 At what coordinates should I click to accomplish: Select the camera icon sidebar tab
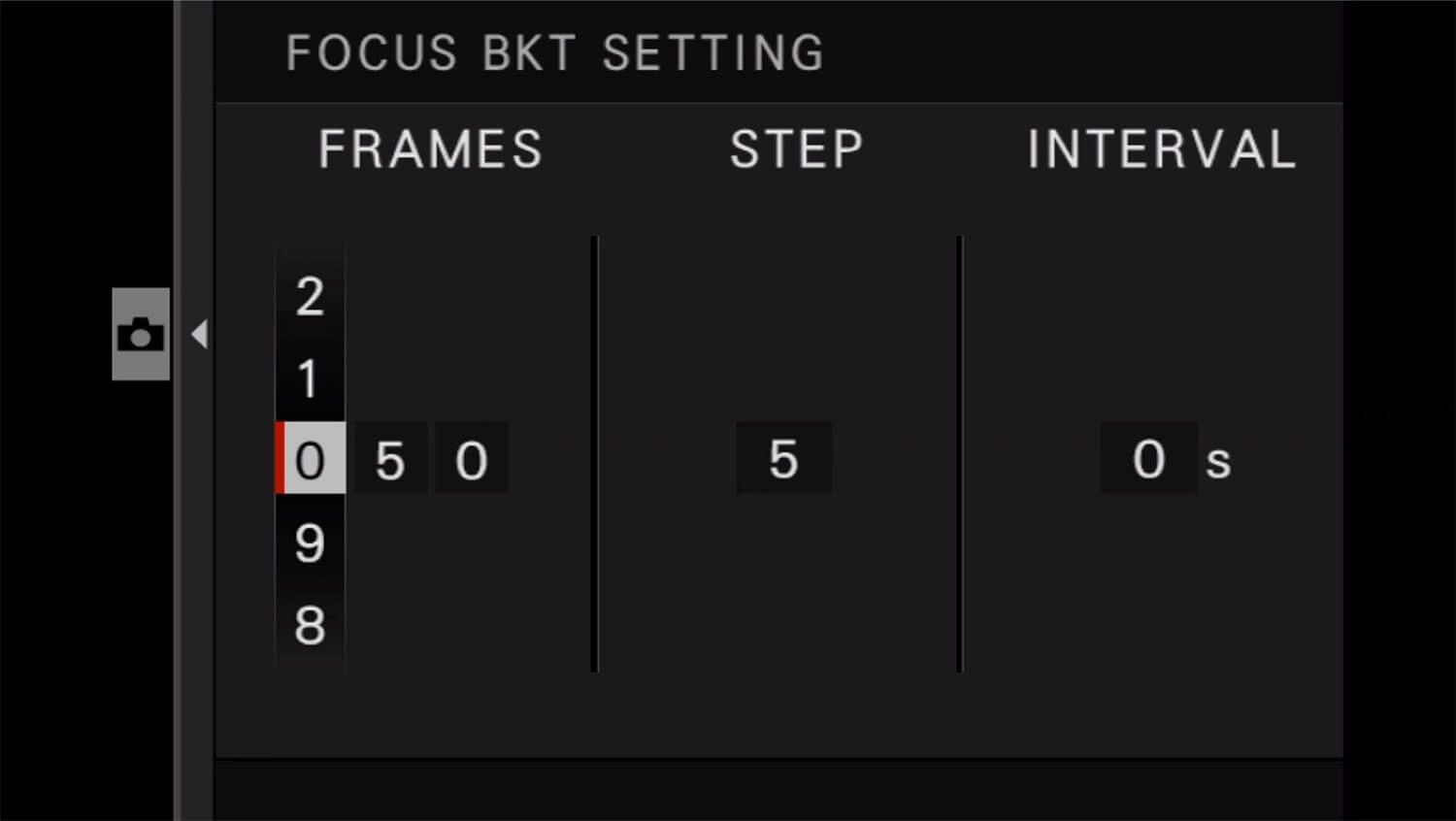tap(141, 334)
